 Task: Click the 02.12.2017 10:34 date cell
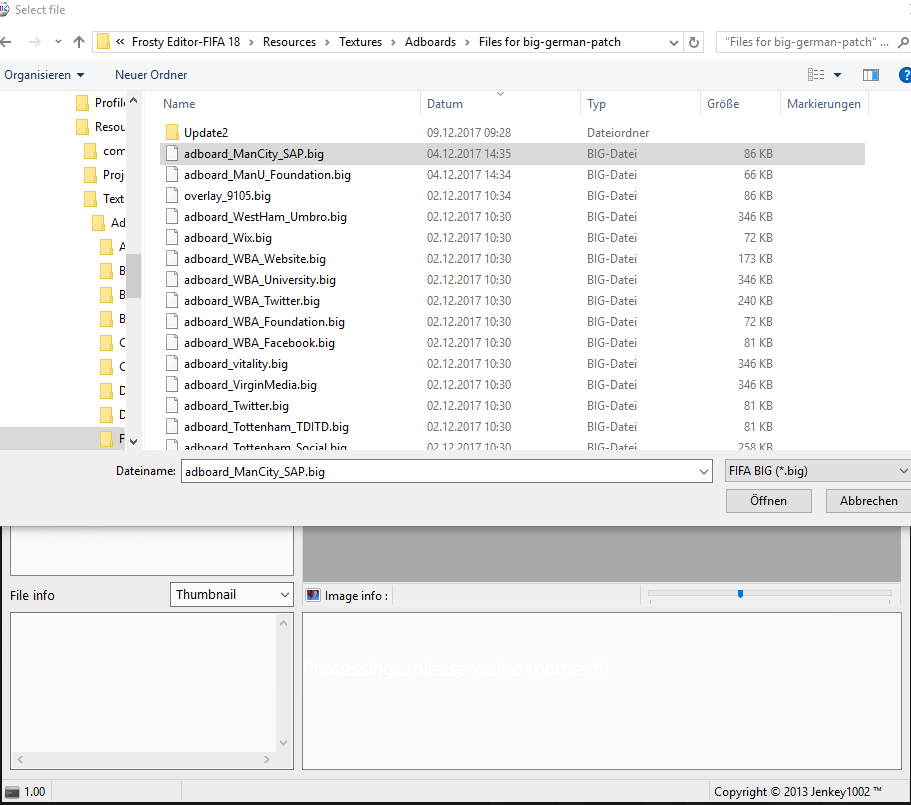469,196
